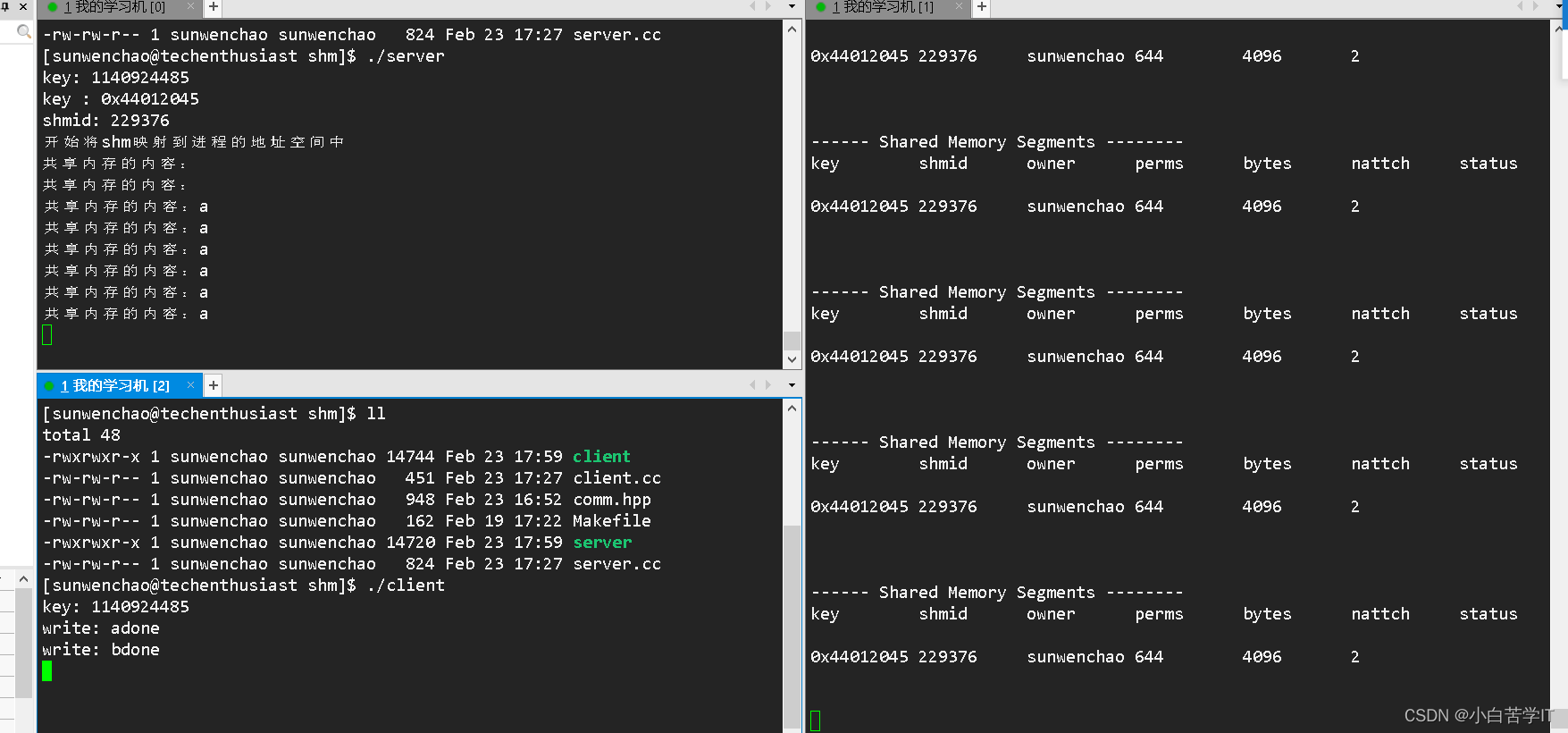Switch to tab 我的学习机 [2]

[x=115, y=385]
